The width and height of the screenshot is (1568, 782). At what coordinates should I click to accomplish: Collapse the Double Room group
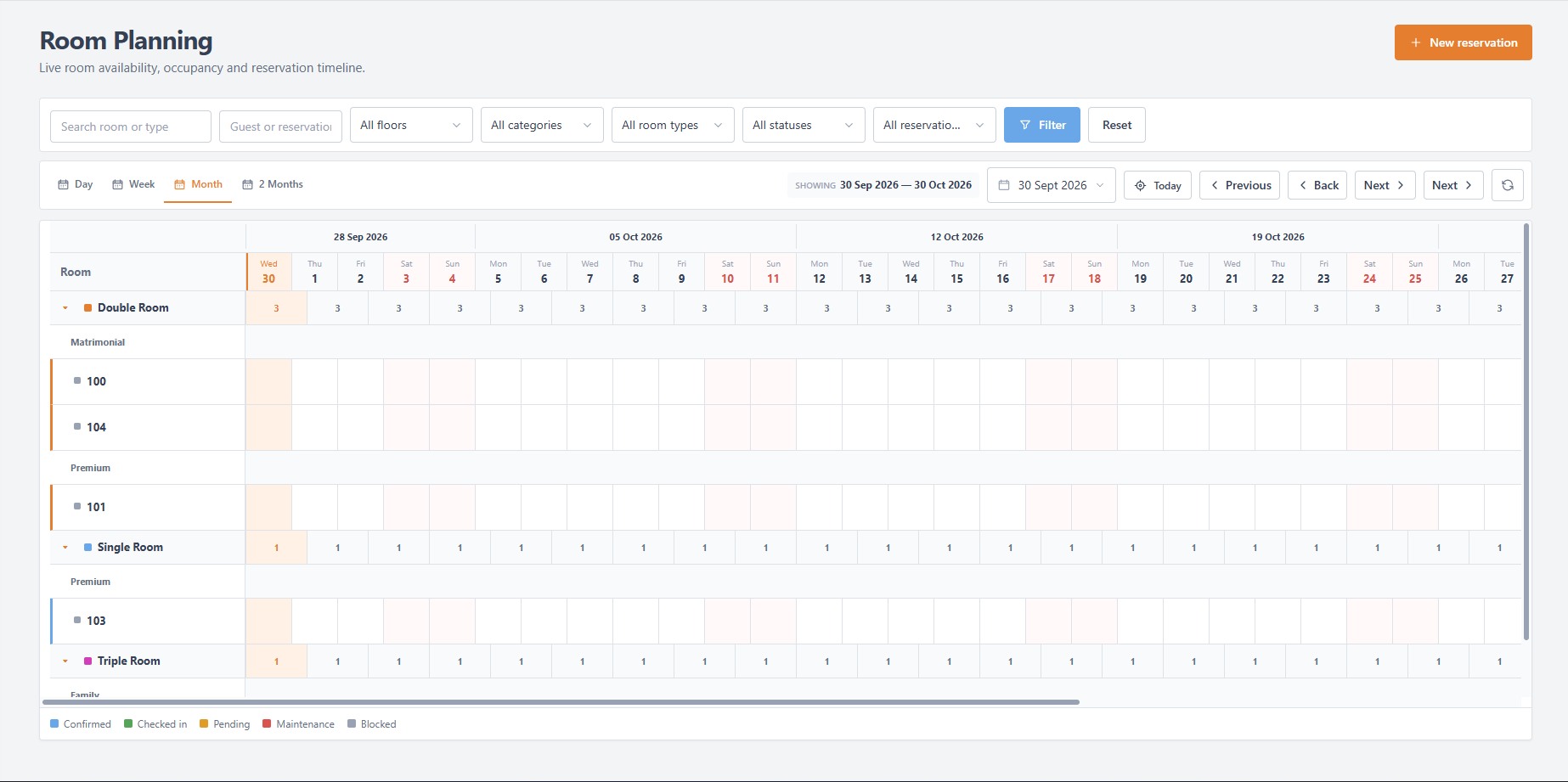point(65,308)
